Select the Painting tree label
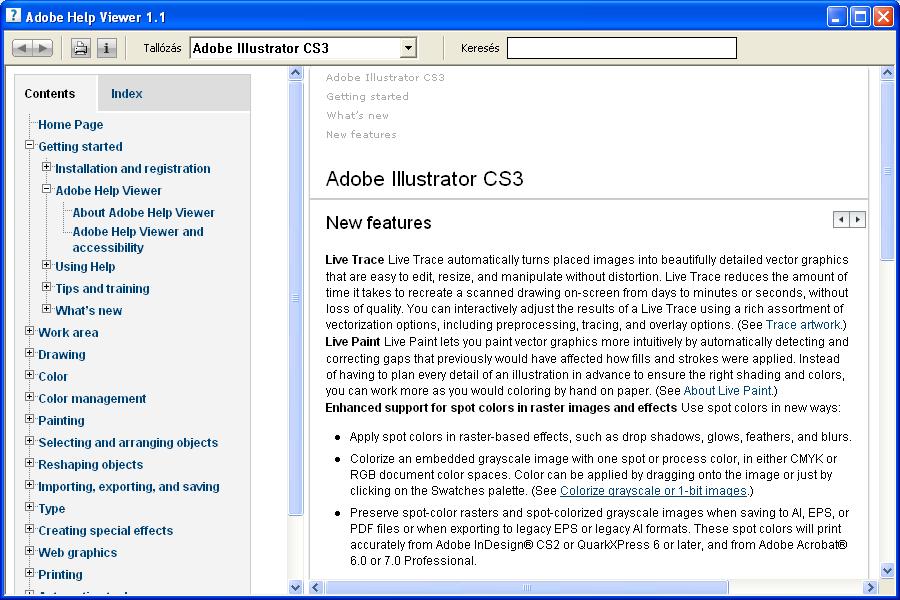 61,420
